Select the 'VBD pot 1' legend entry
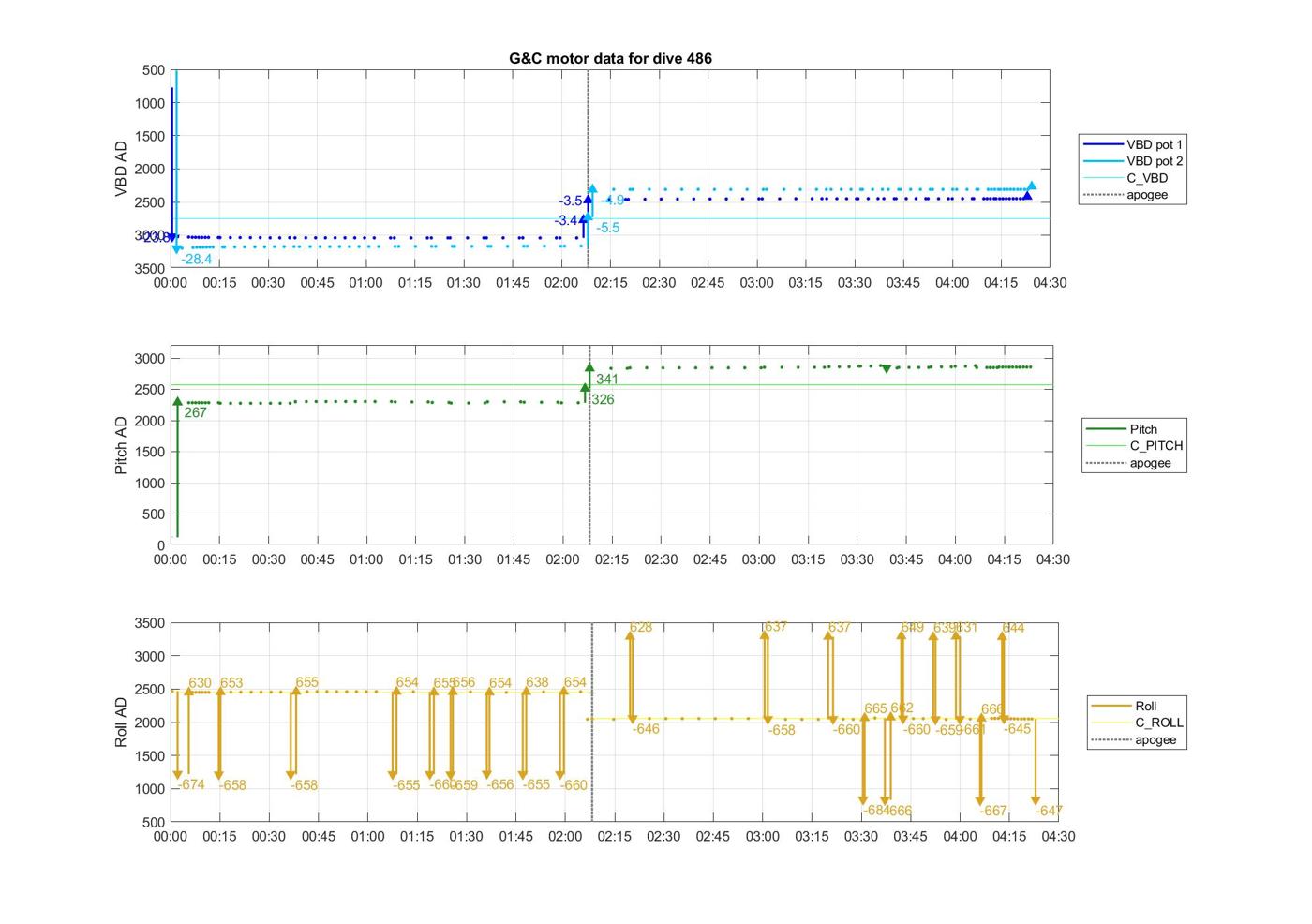 1133,144
